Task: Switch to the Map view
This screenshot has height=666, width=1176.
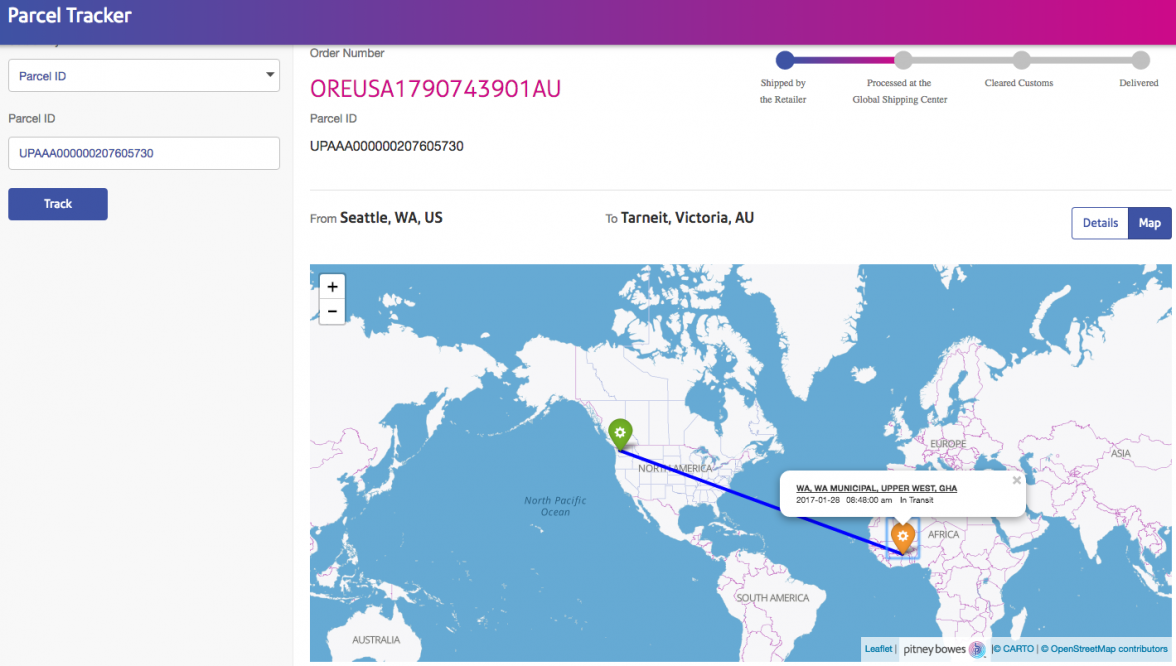Action: [x=1149, y=223]
